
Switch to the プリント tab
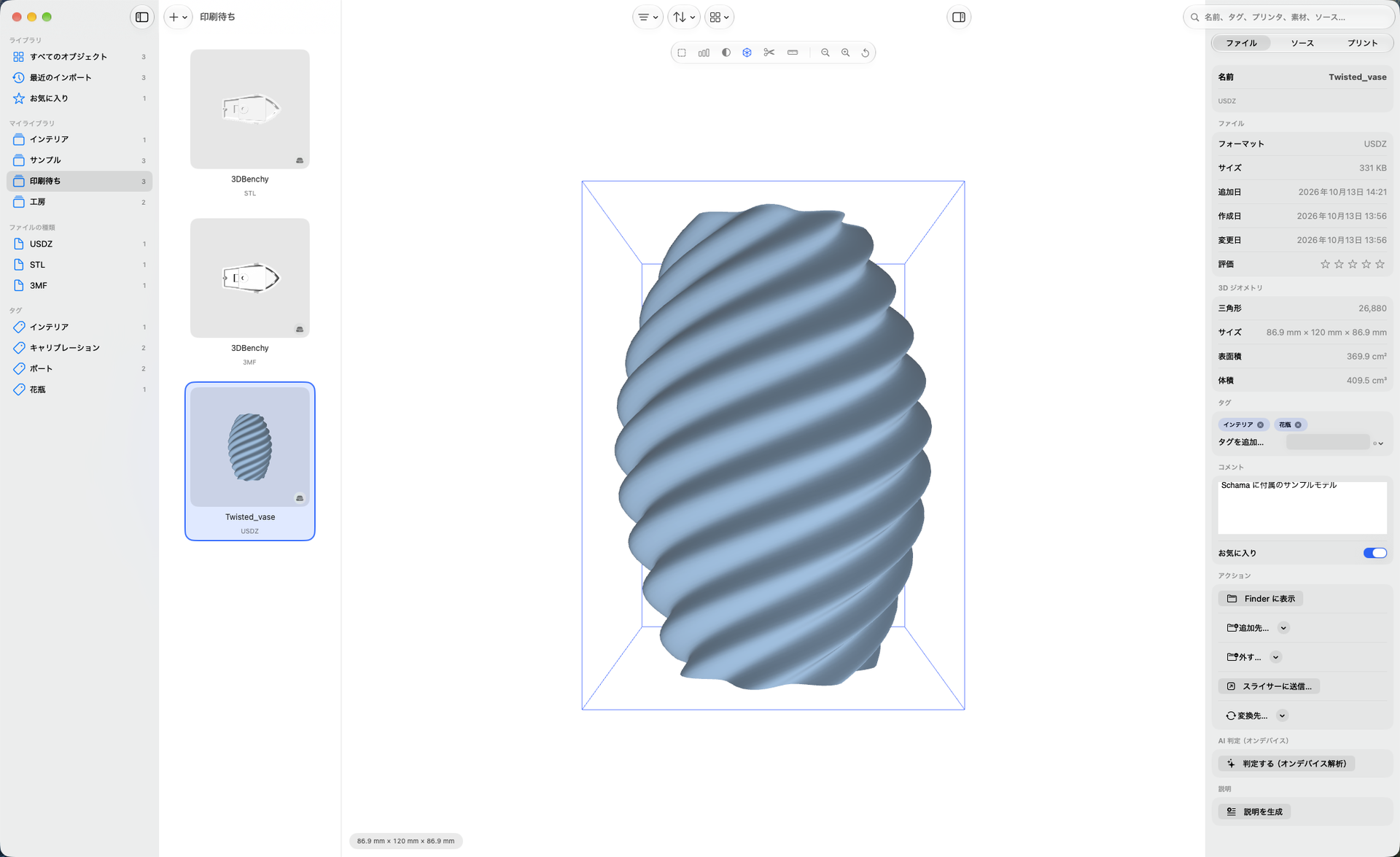click(1362, 43)
